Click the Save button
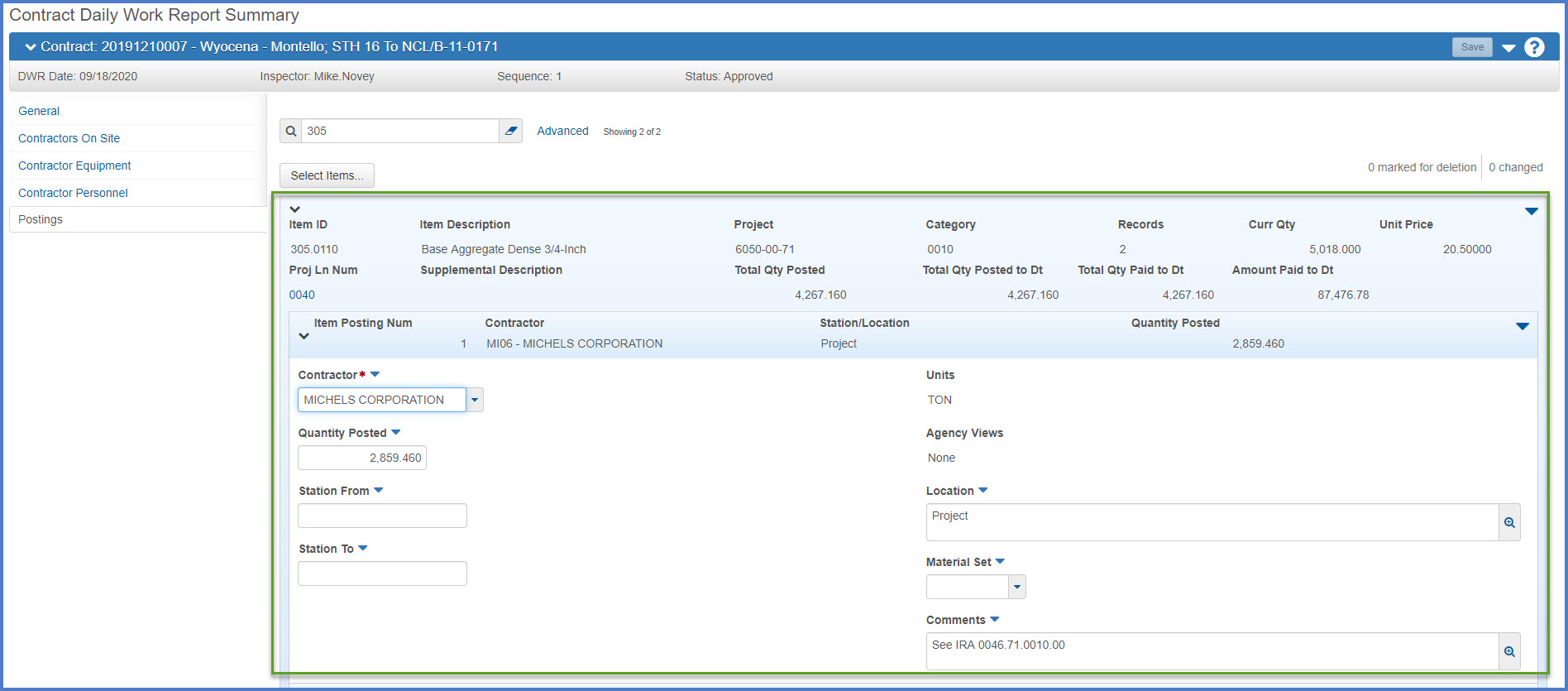 point(1472,47)
